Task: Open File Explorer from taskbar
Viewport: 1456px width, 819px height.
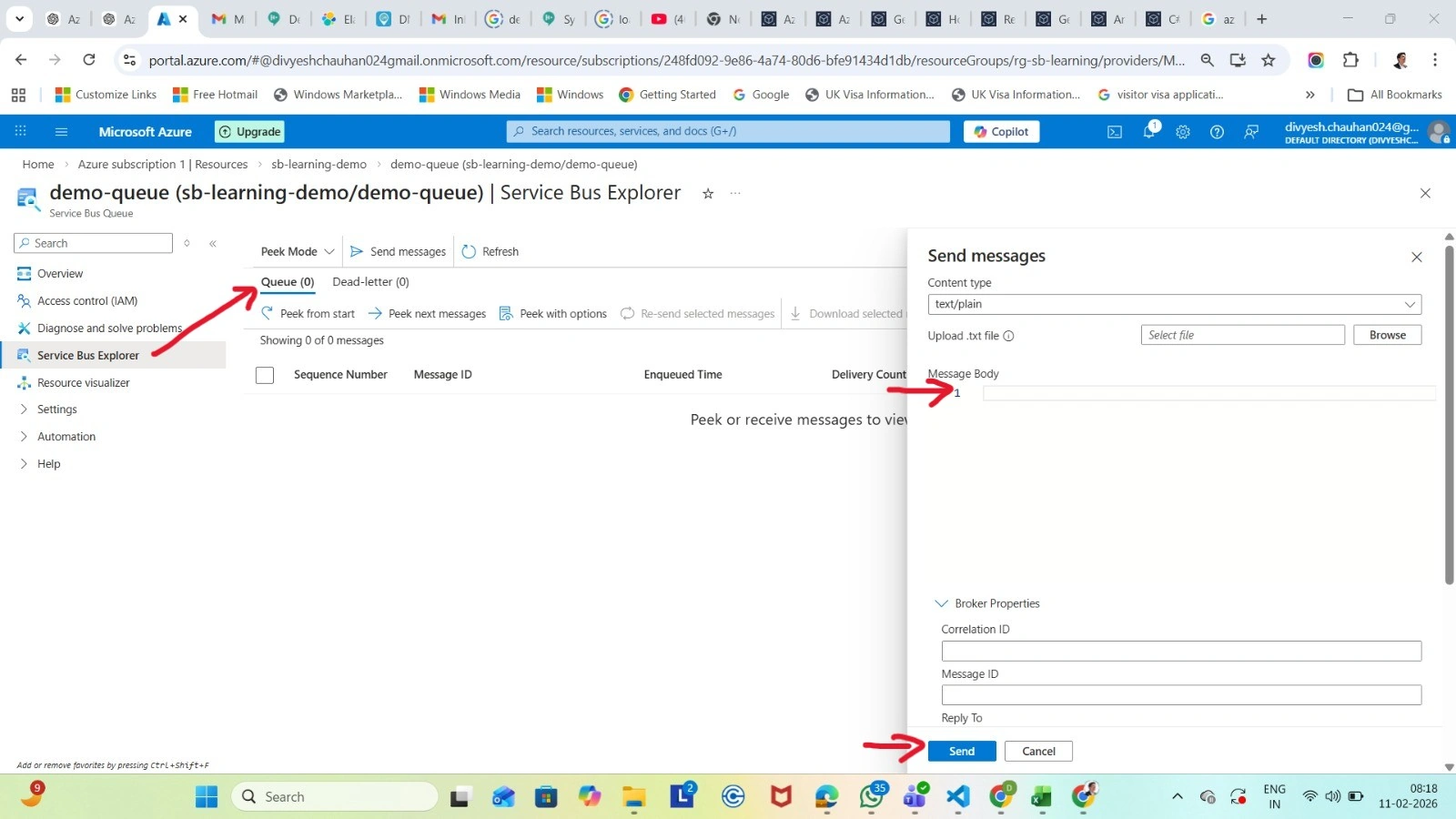Action: coord(634,797)
